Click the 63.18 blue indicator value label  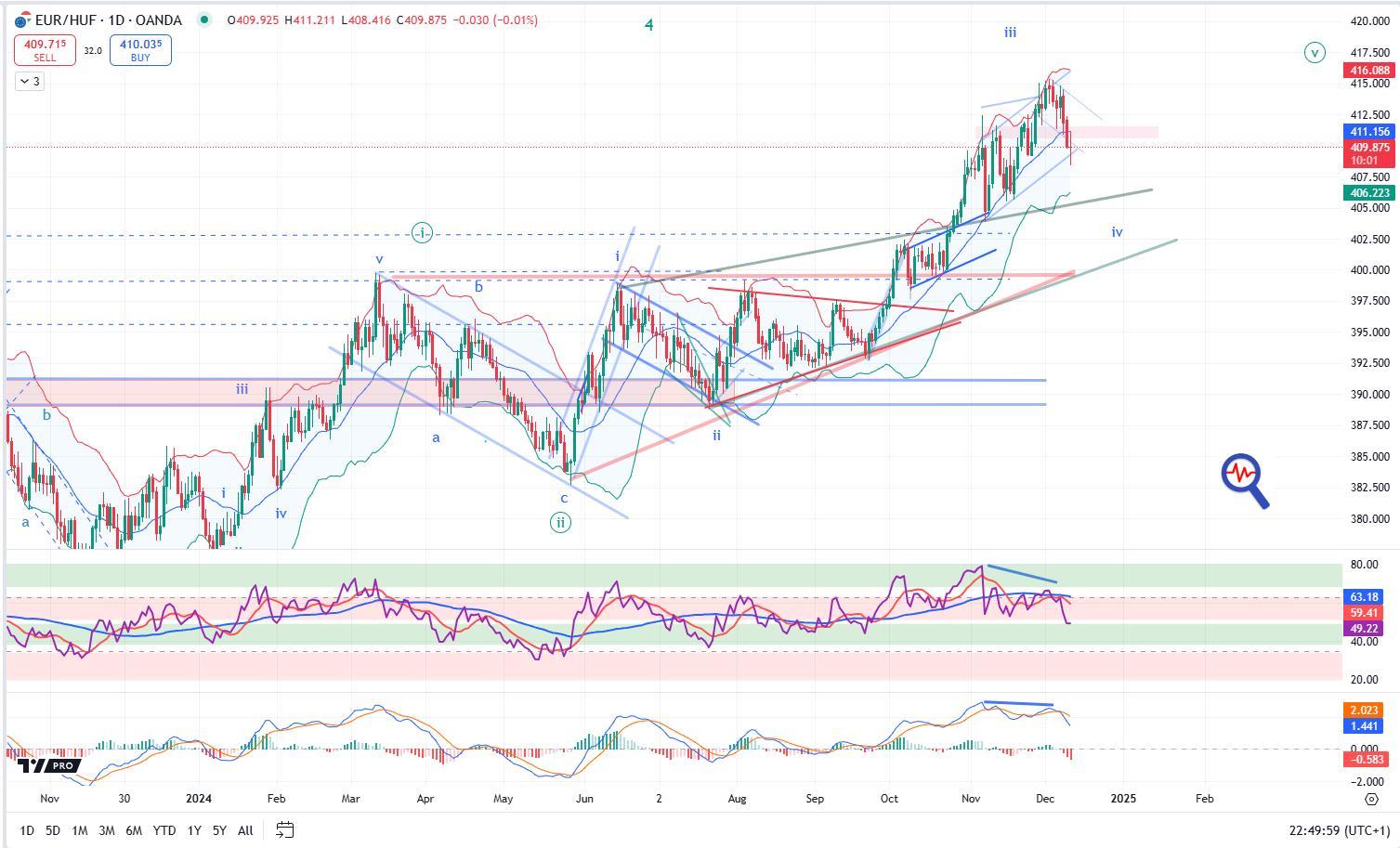pos(1364,596)
